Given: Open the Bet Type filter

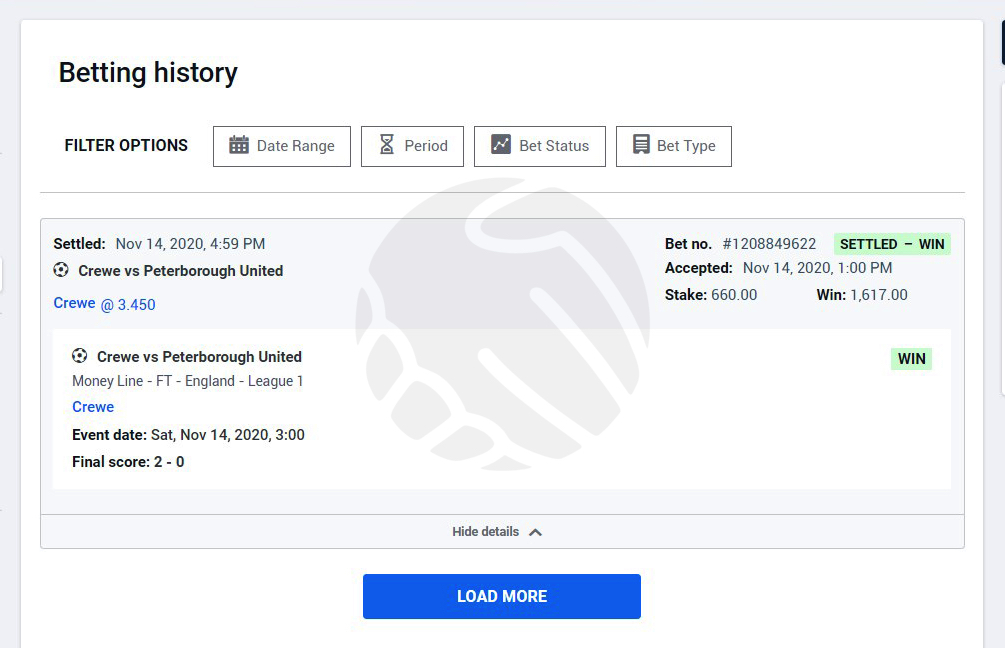Looking at the screenshot, I should click(674, 146).
